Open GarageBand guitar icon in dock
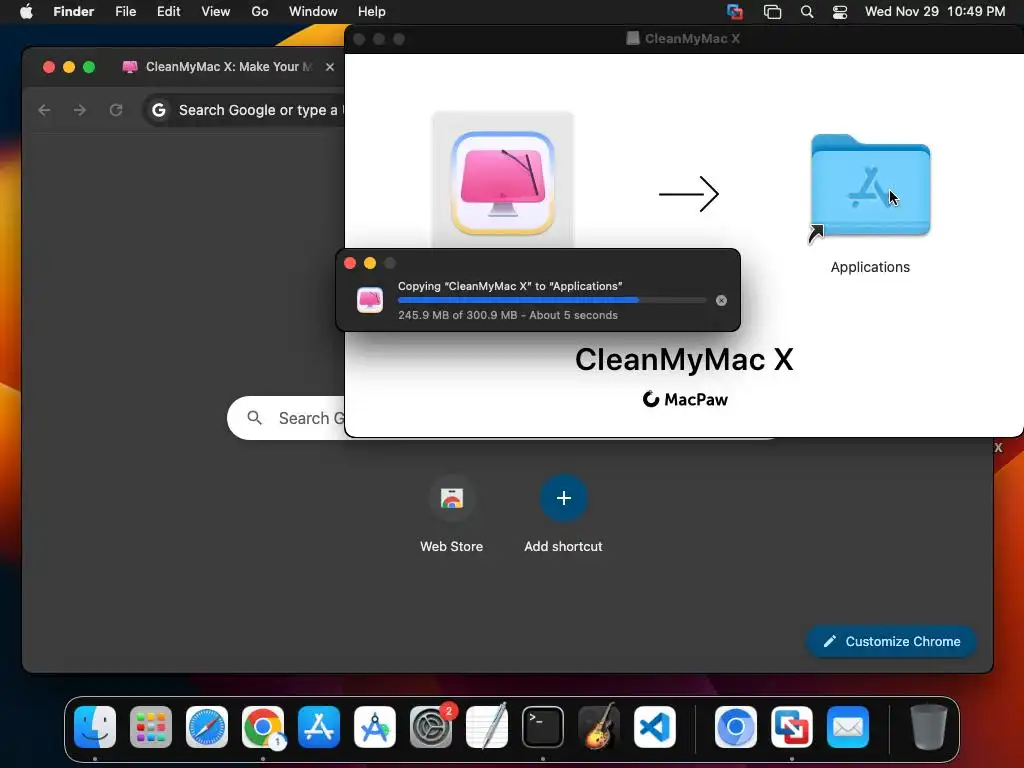This screenshot has height=768, width=1024. pyautogui.click(x=599, y=727)
